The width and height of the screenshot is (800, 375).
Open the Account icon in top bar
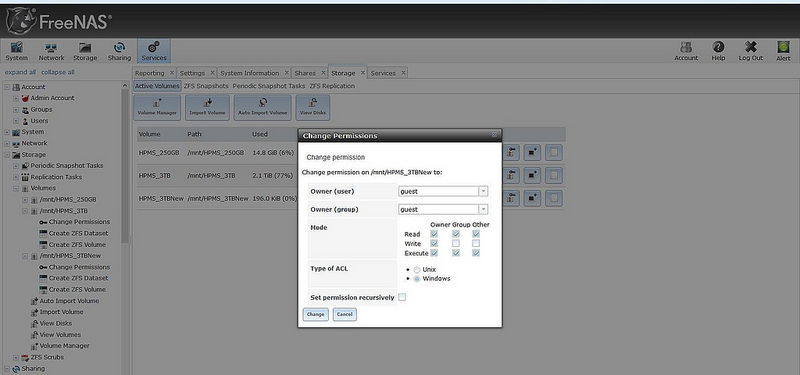tap(686, 51)
